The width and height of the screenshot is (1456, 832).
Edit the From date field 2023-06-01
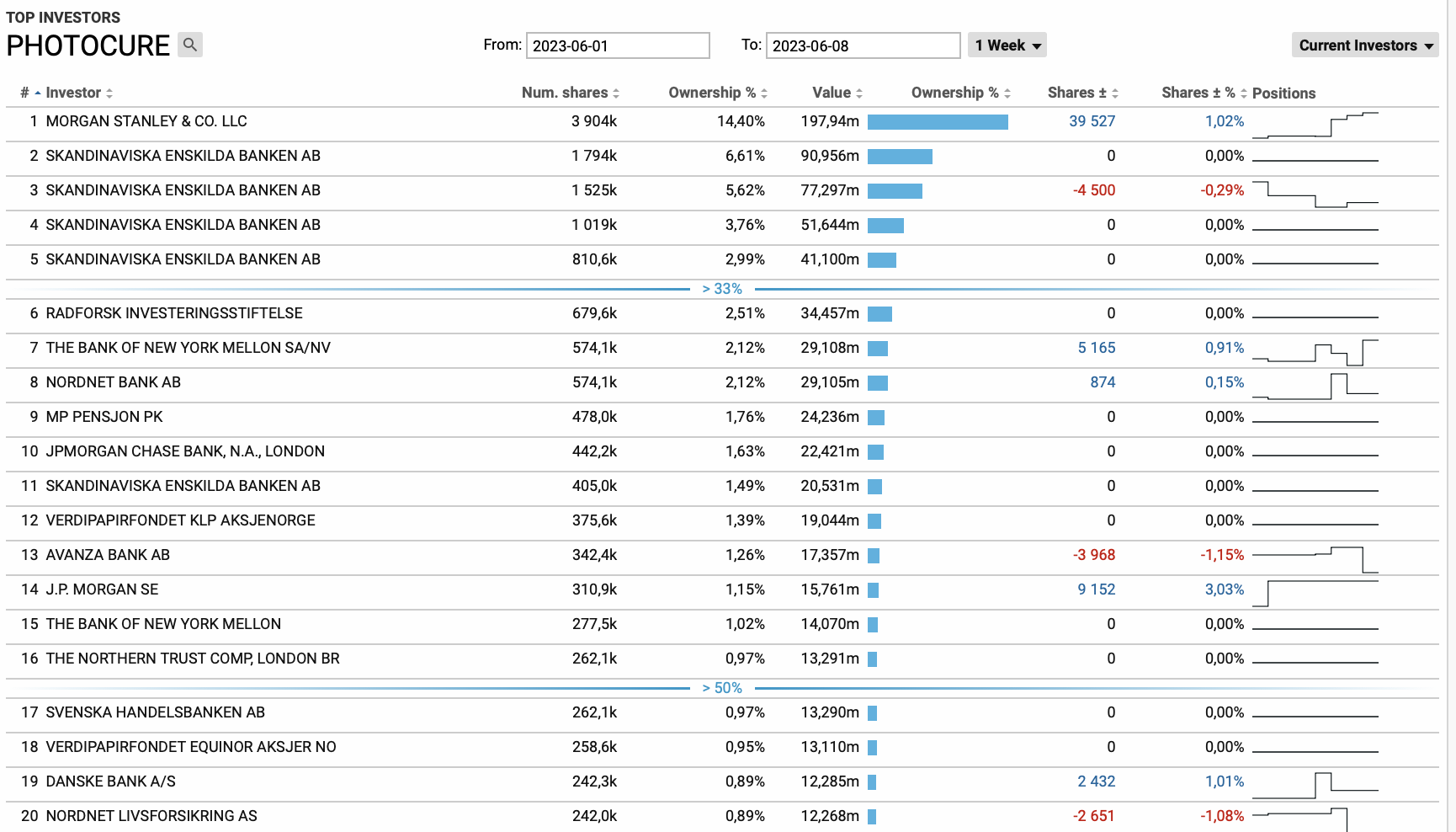(618, 45)
